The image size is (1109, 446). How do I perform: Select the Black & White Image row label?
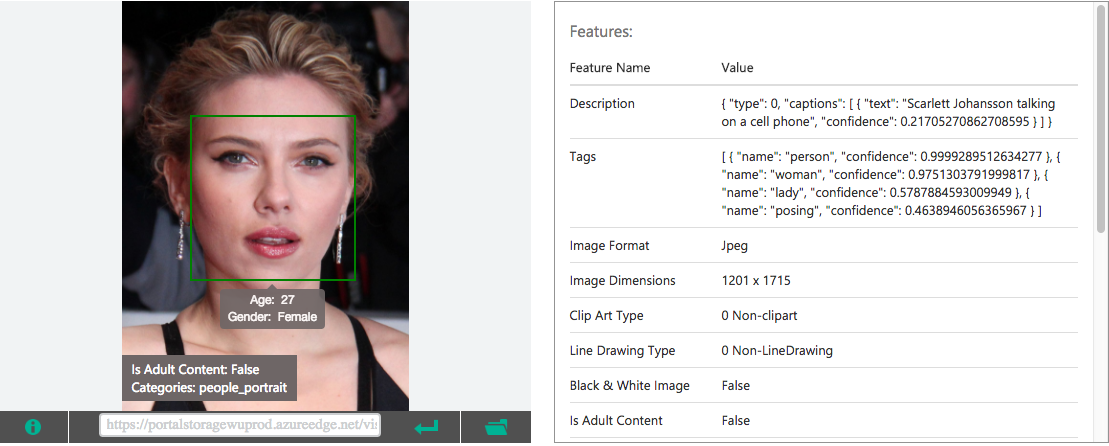629,385
